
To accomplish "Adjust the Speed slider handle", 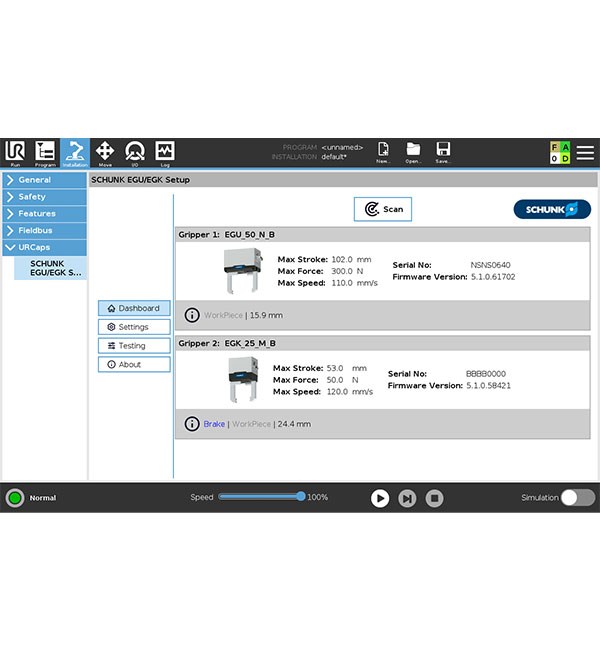I will point(301,497).
